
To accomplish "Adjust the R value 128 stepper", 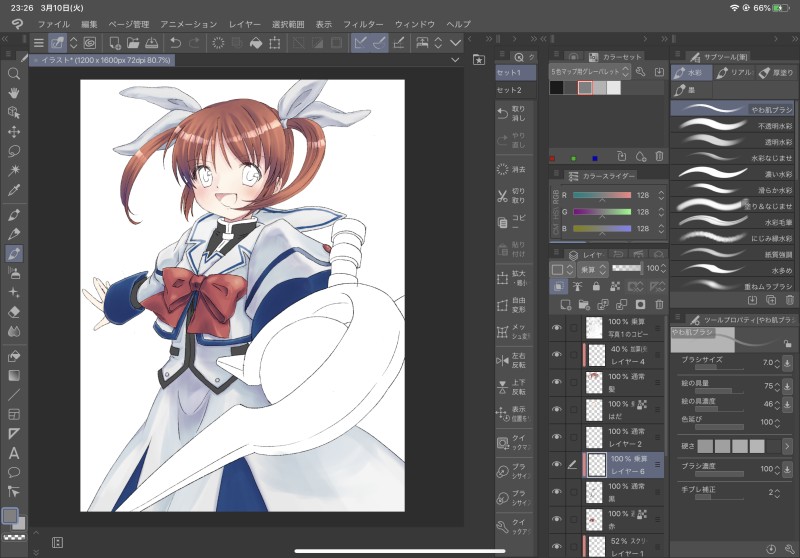I will pyautogui.click(x=661, y=195).
